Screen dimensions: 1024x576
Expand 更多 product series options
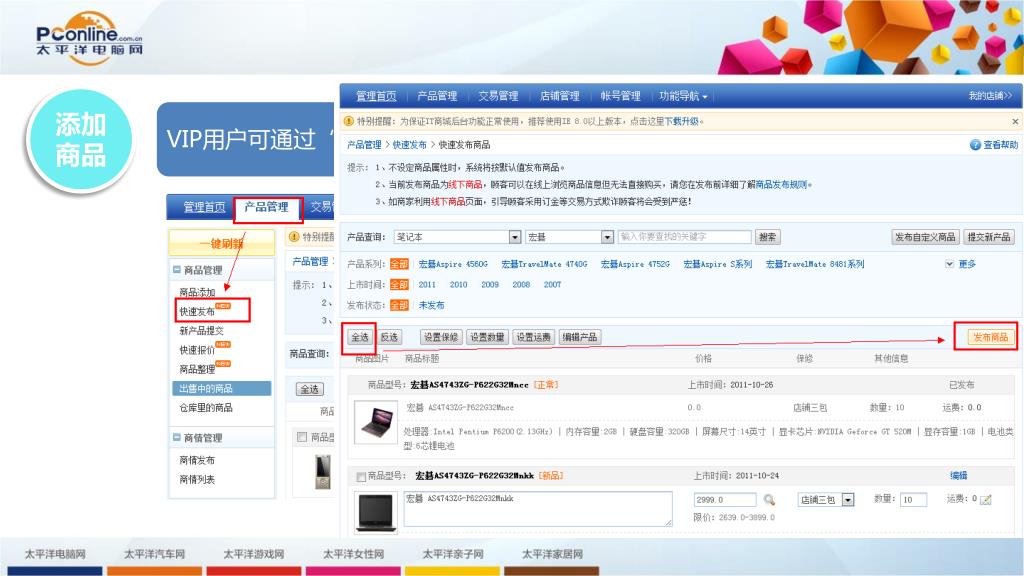click(961, 264)
